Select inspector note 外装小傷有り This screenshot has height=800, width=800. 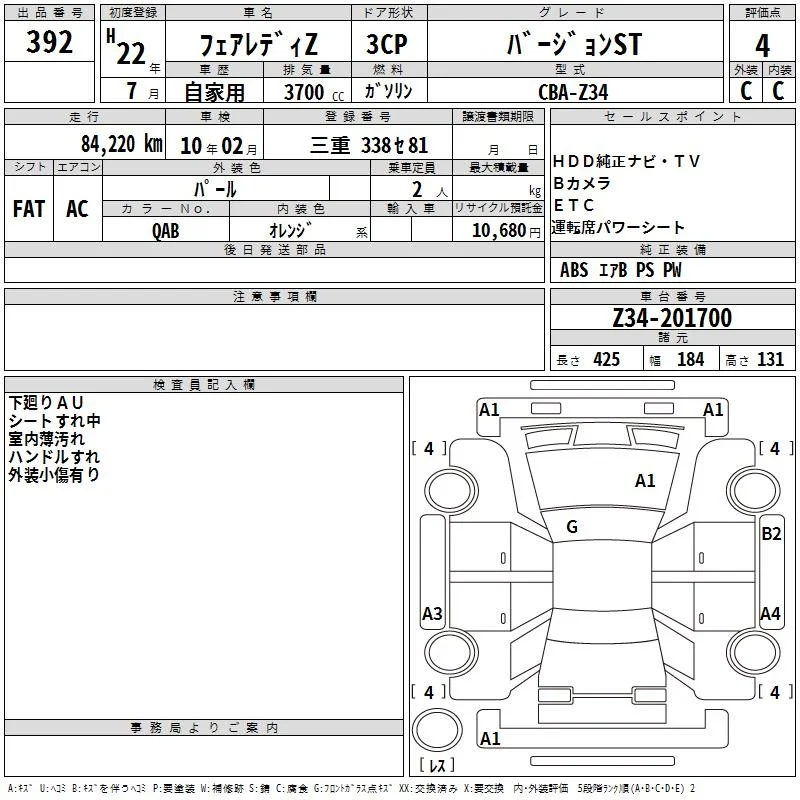(x=54, y=474)
